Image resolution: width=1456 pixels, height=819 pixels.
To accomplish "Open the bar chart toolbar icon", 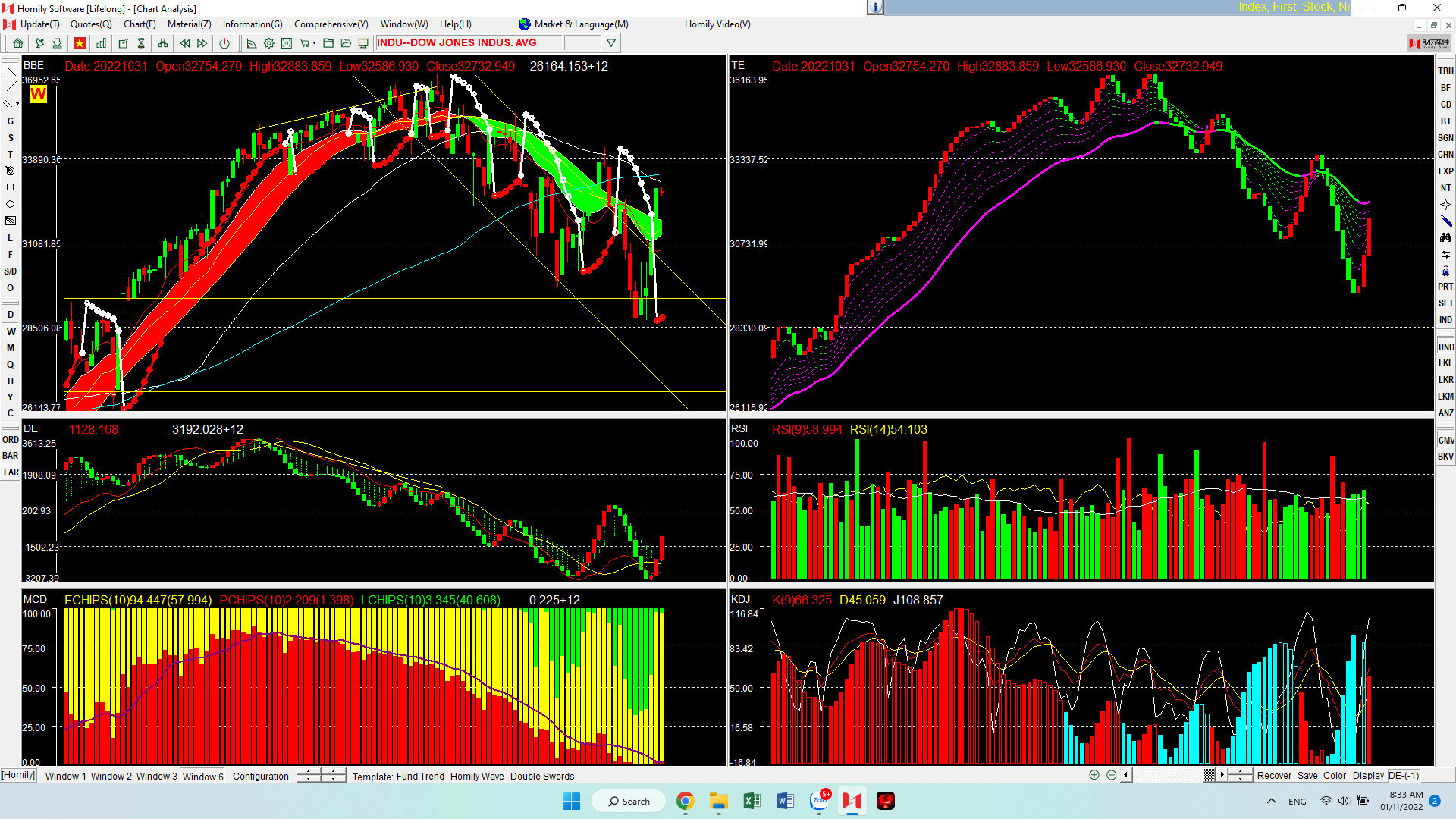I will click(x=101, y=43).
